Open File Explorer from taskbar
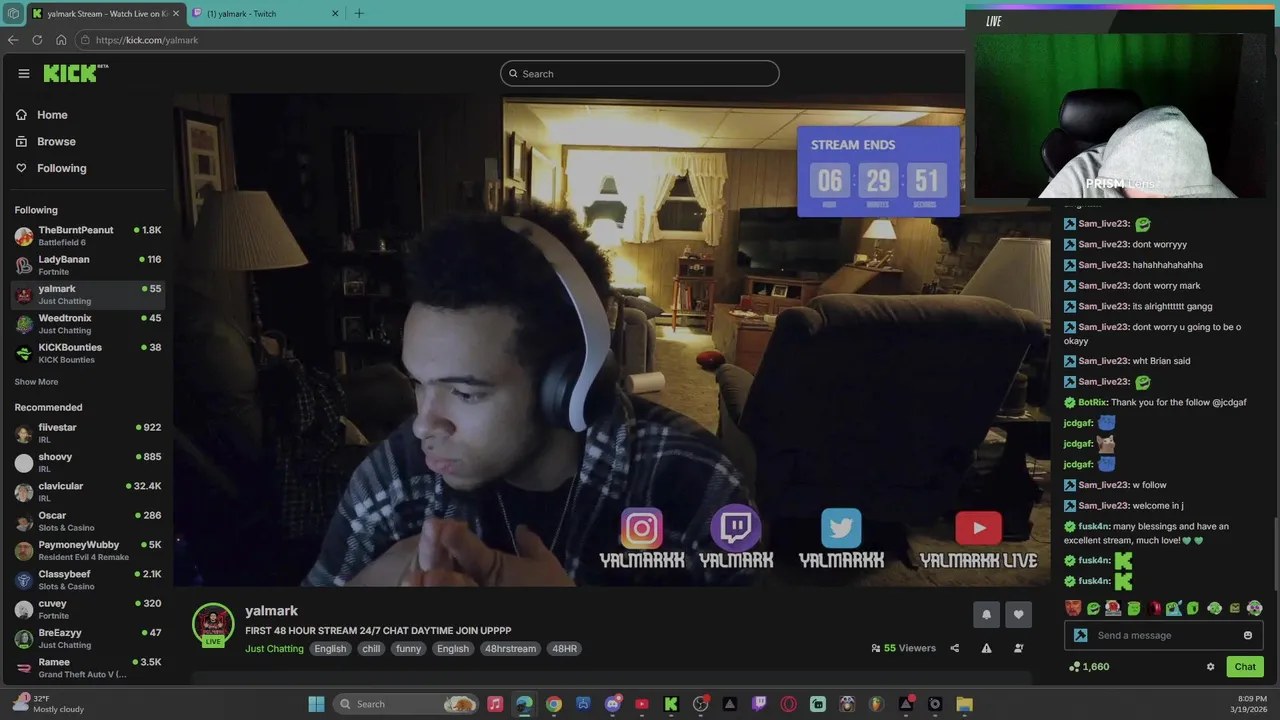 coord(964,704)
